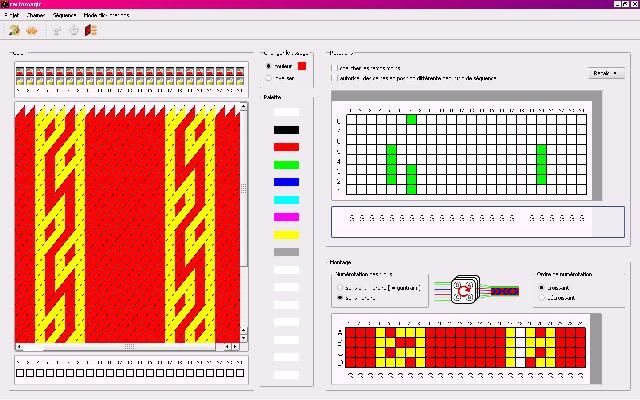Viewport: 640px width, 400px height.
Task: Select the yellow palette swatch
Action: click(x=286, y=235)
